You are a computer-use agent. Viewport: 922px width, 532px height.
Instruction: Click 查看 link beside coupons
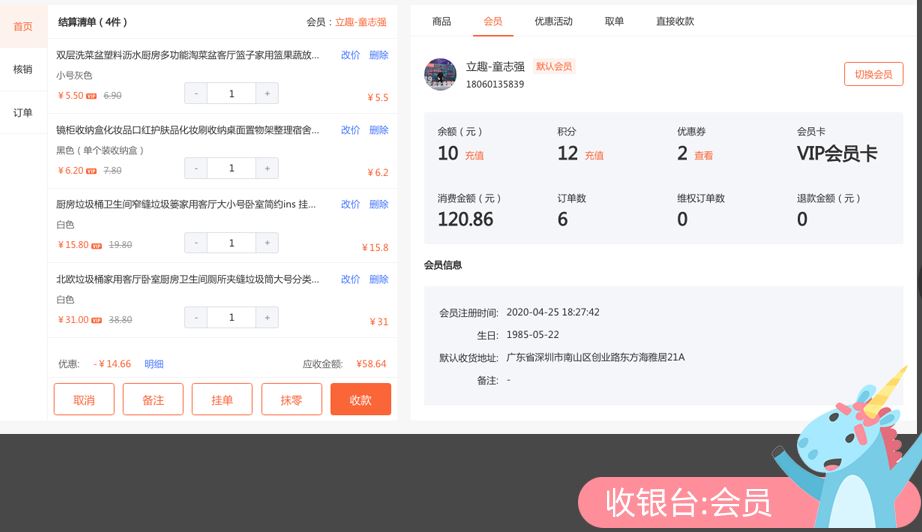tap(704, 156)
